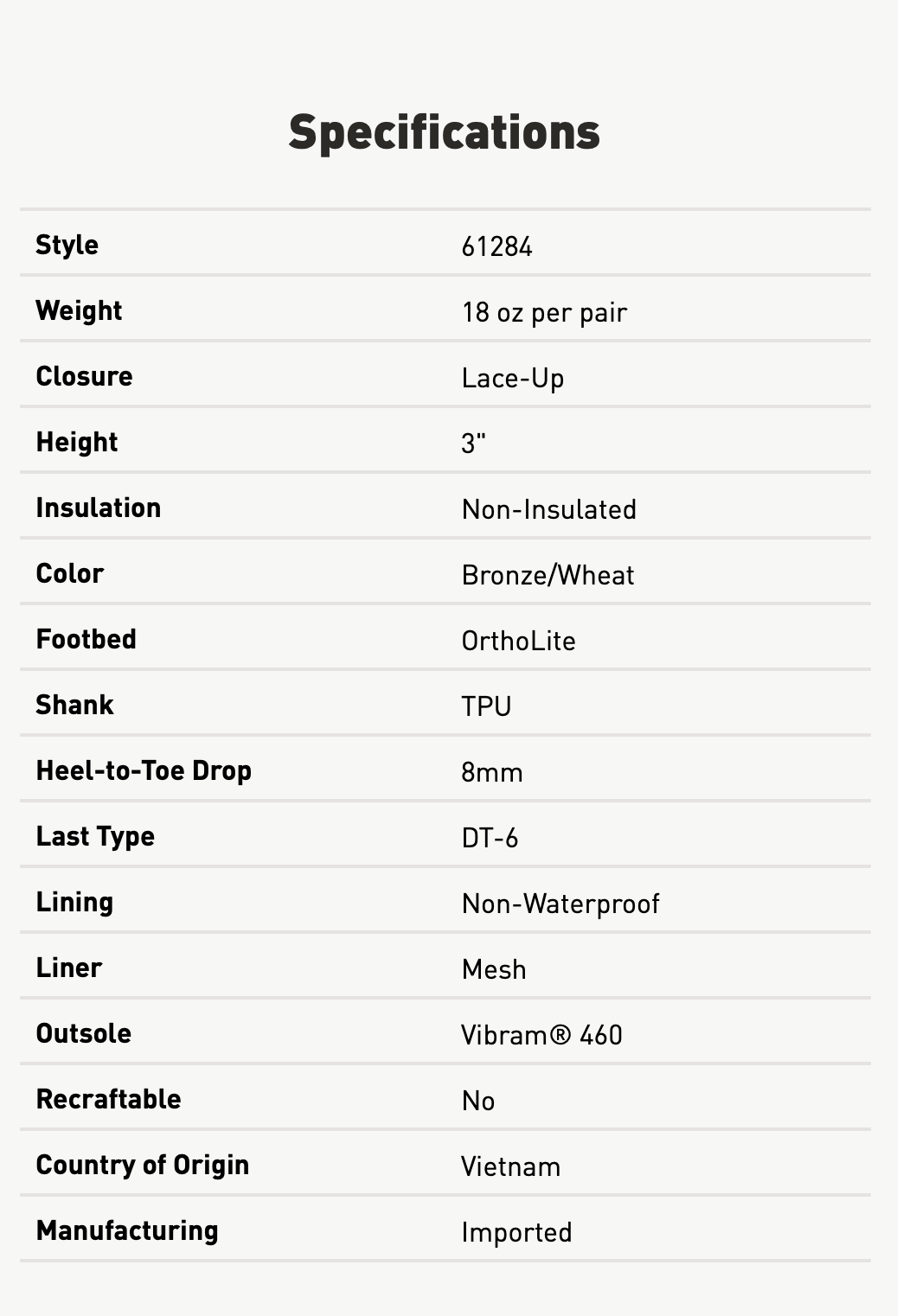Viewport: 903px width, 1316px height.
Task: Select the Heel-to-Toe Drop label
Action: point(144,771)
